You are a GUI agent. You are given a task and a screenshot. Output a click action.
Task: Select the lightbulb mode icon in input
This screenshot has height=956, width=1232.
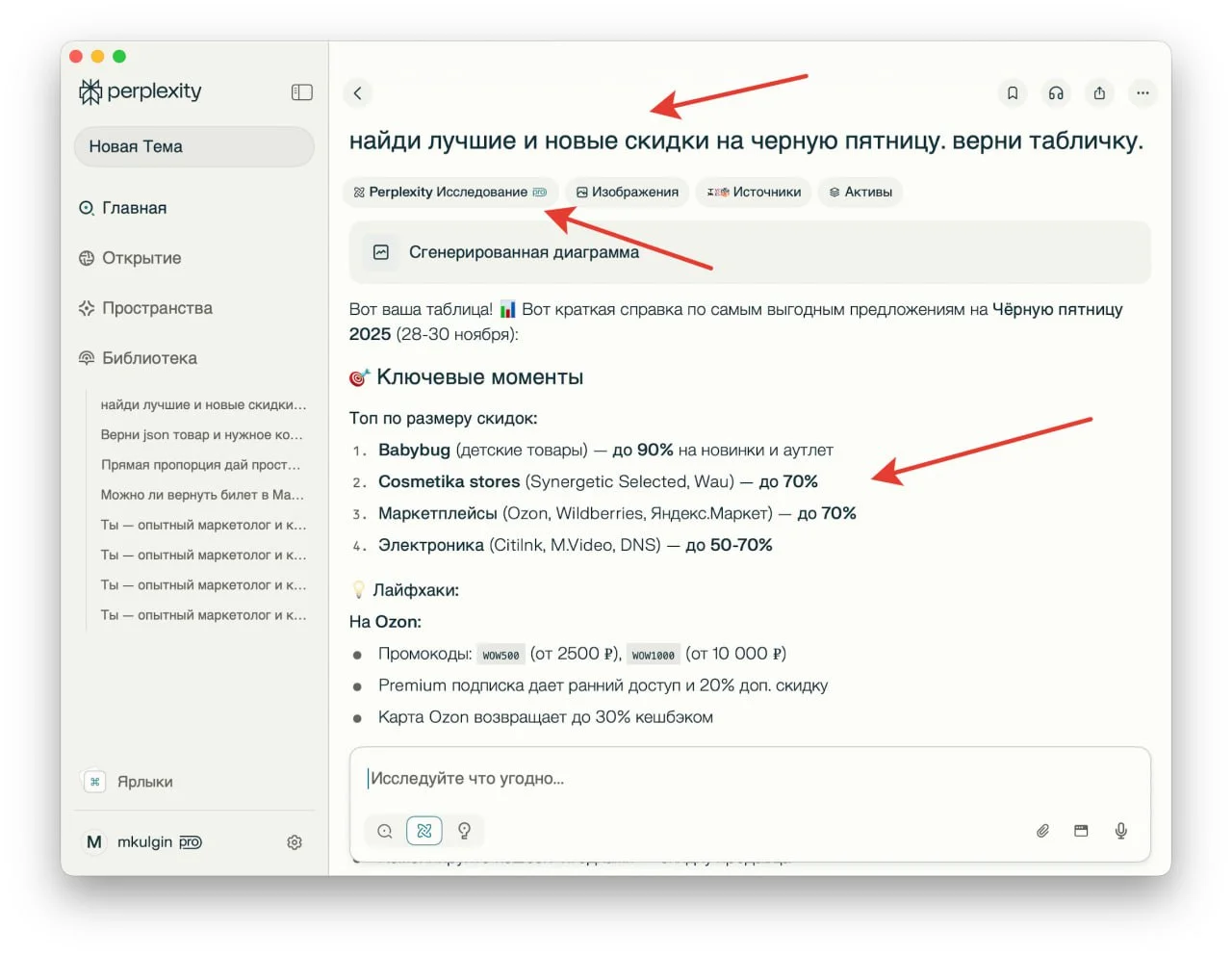tap(464, 831)
